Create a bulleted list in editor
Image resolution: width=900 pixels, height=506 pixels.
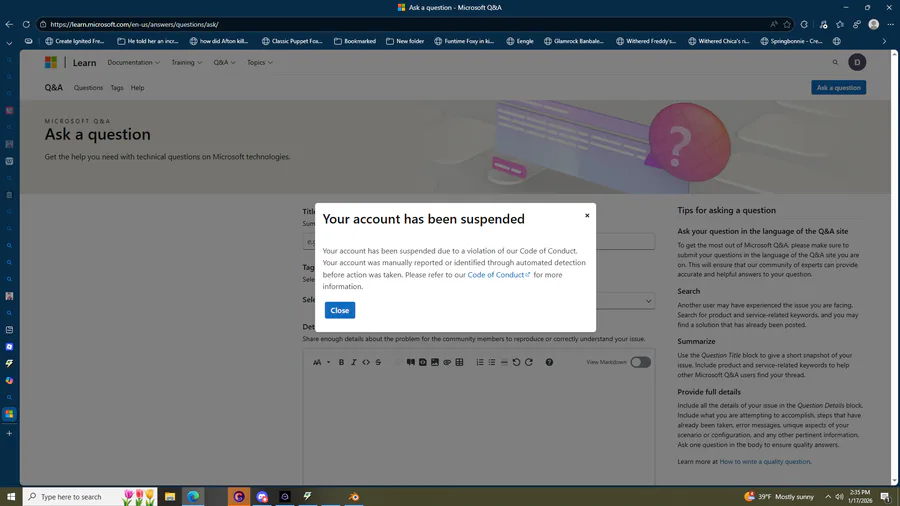[492, 362]
